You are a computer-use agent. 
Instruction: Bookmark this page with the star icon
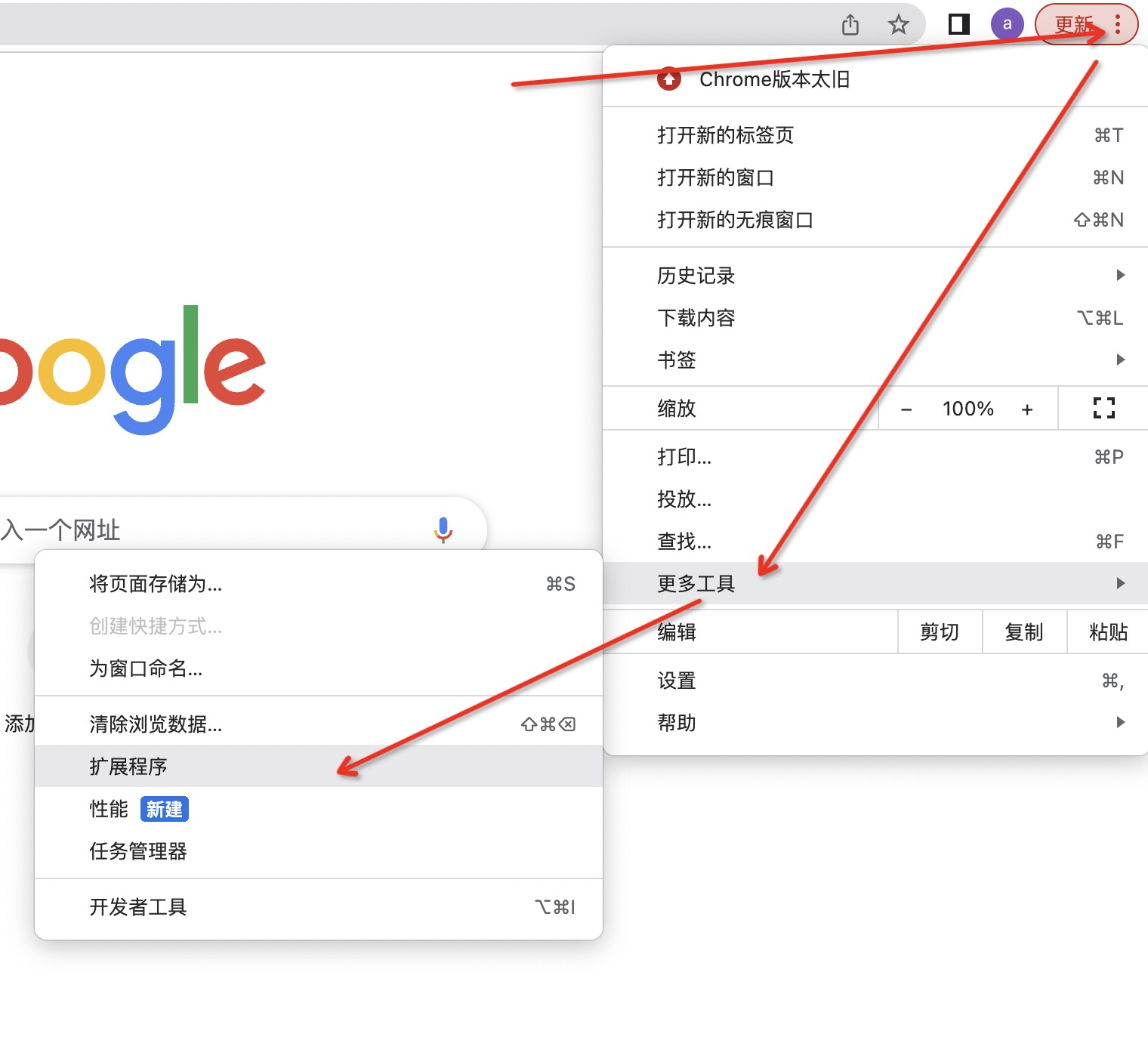[x=898, y=23]
